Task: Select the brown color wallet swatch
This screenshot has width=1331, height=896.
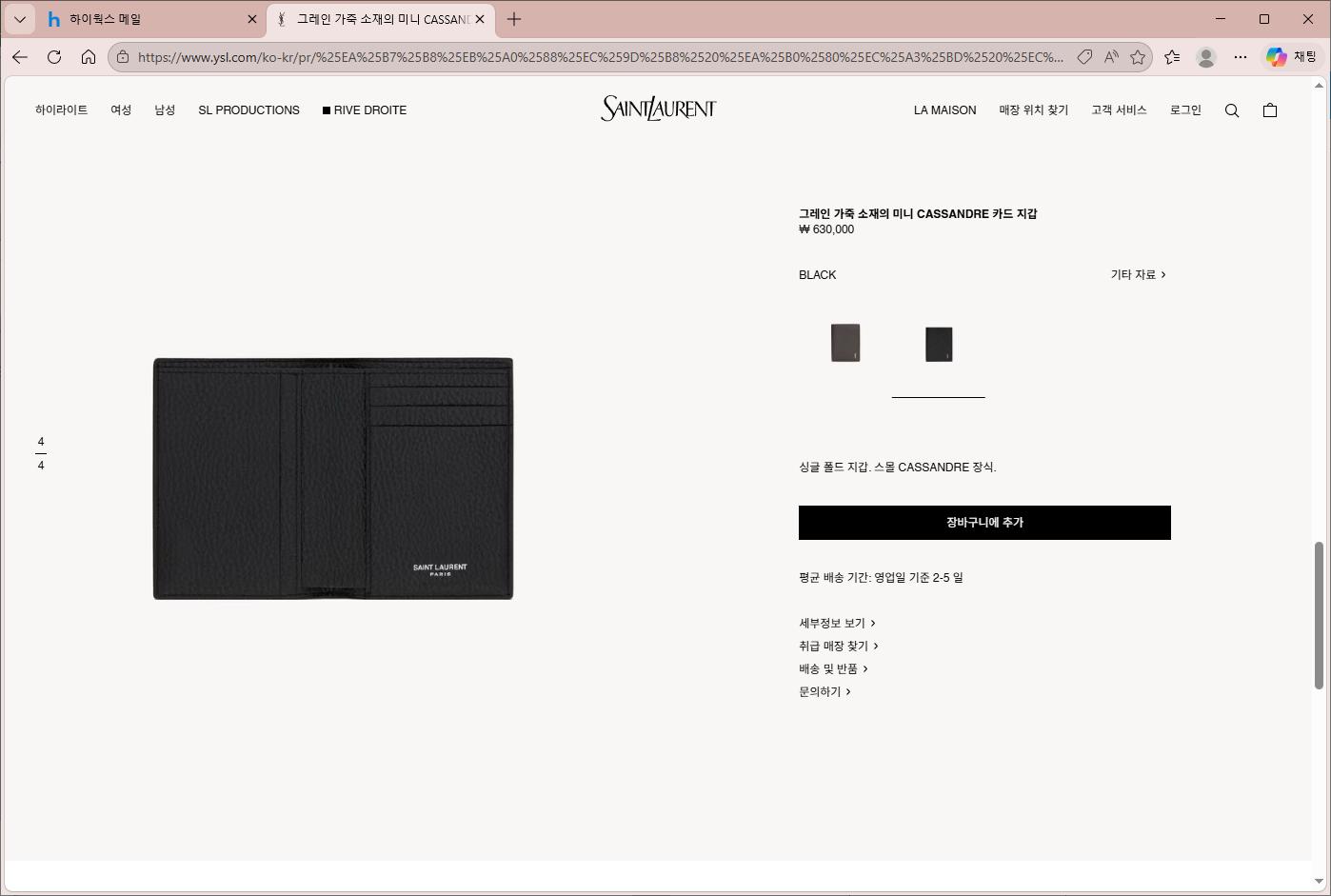Action: tap(845, 343)
